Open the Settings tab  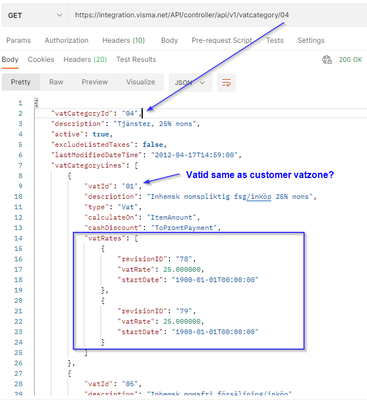[311, 40]
